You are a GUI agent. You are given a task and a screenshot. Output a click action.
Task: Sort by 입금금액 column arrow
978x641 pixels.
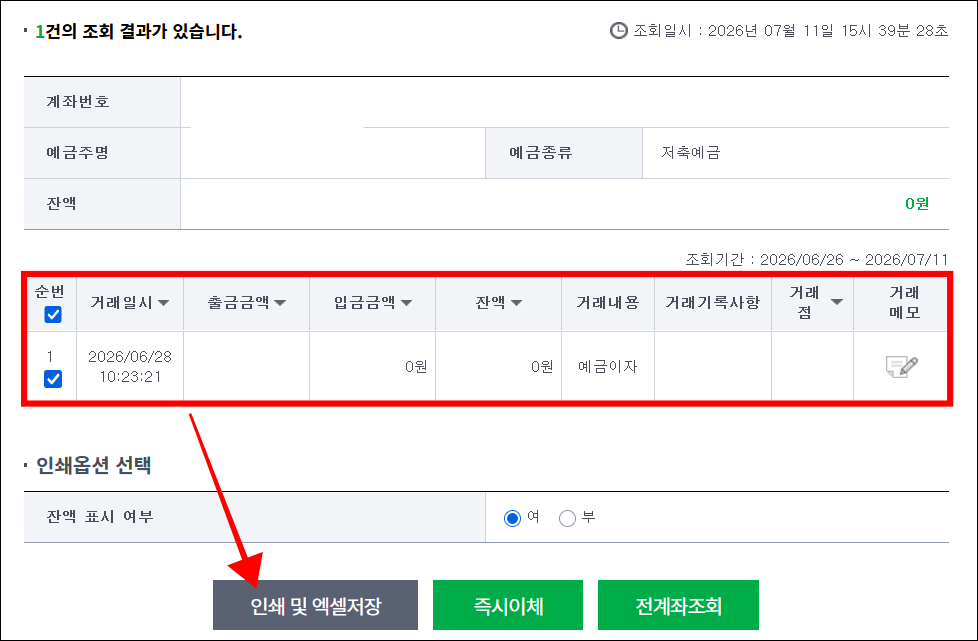407,303
